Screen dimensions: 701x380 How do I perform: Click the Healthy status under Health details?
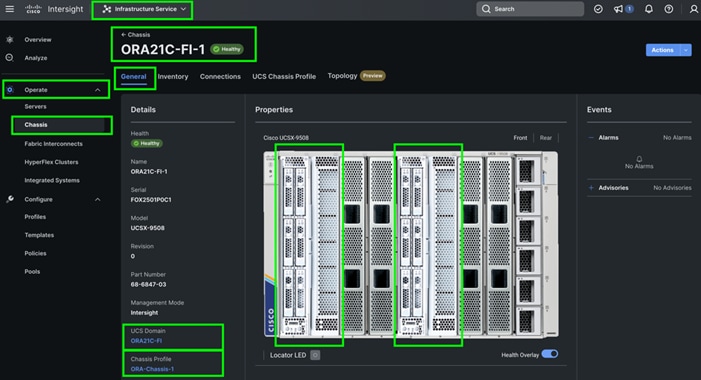[147, 144]
